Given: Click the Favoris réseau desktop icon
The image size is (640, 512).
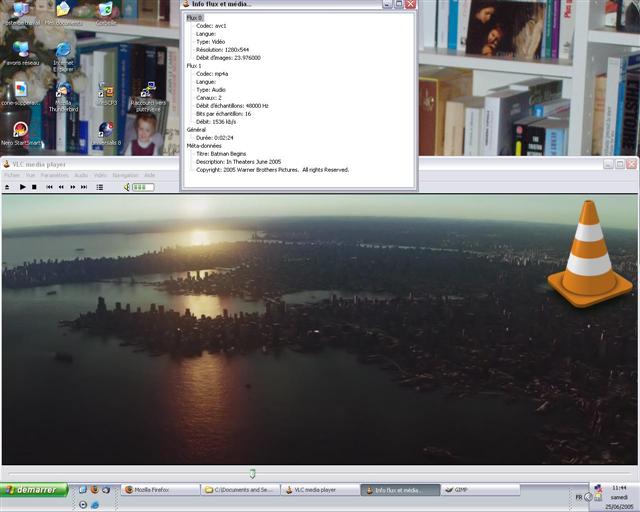Looking at the screenshot, I should (x=22, y=53).
